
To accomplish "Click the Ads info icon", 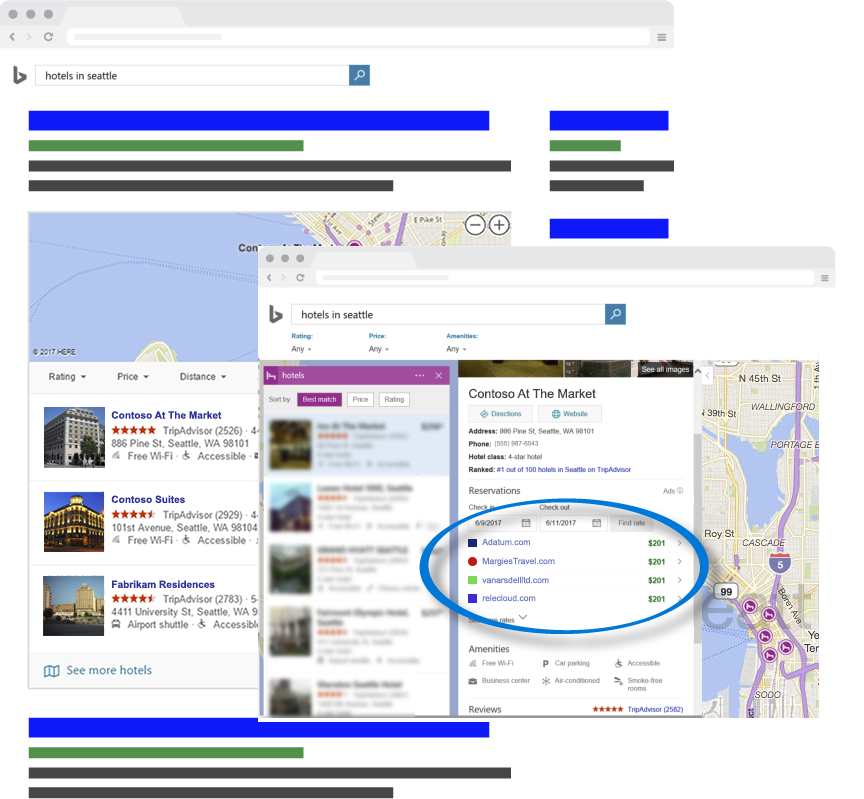I will [680, 490].
